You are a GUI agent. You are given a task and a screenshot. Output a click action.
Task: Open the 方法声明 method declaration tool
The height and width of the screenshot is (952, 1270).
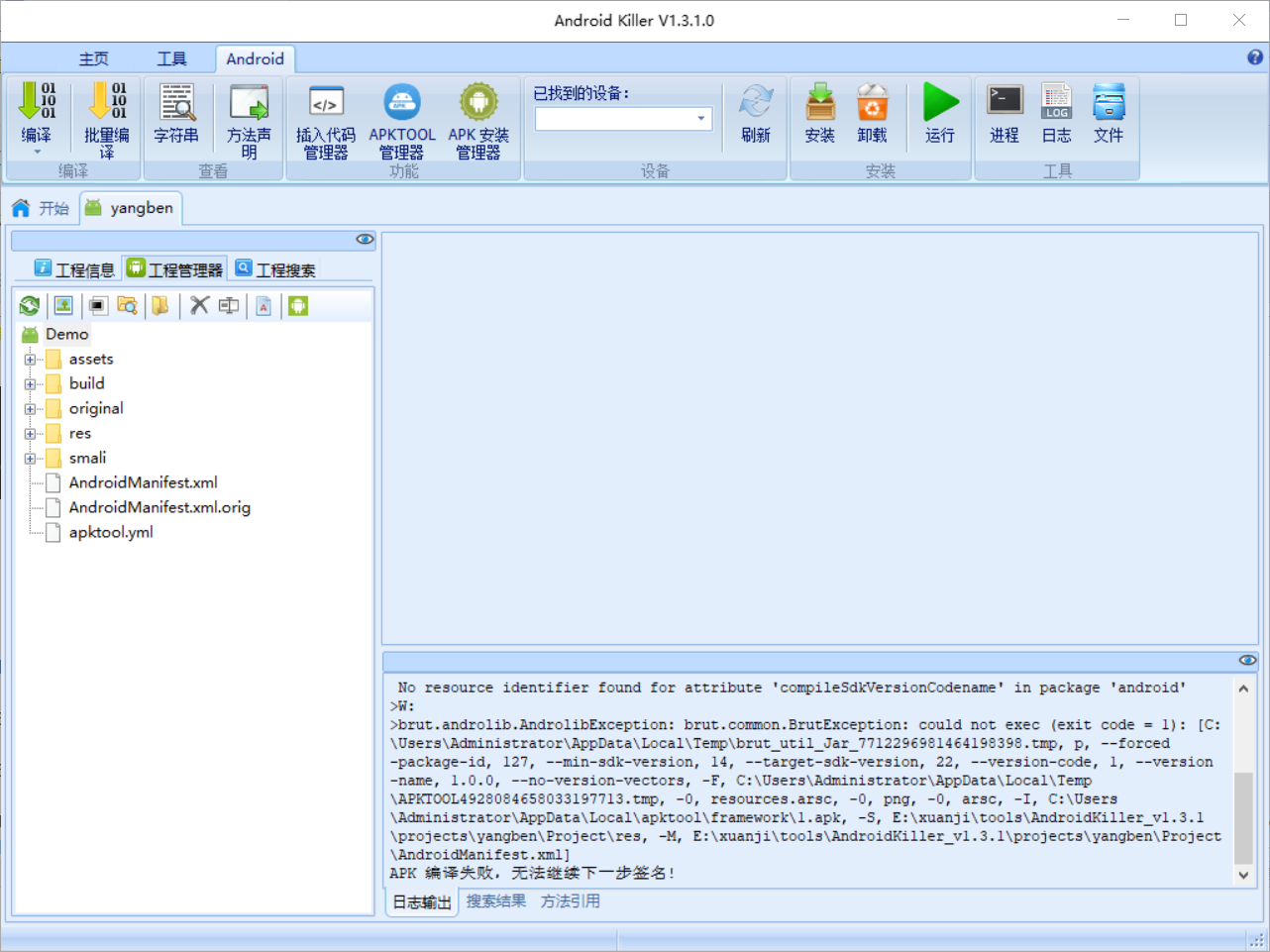[x=249, y=120]
